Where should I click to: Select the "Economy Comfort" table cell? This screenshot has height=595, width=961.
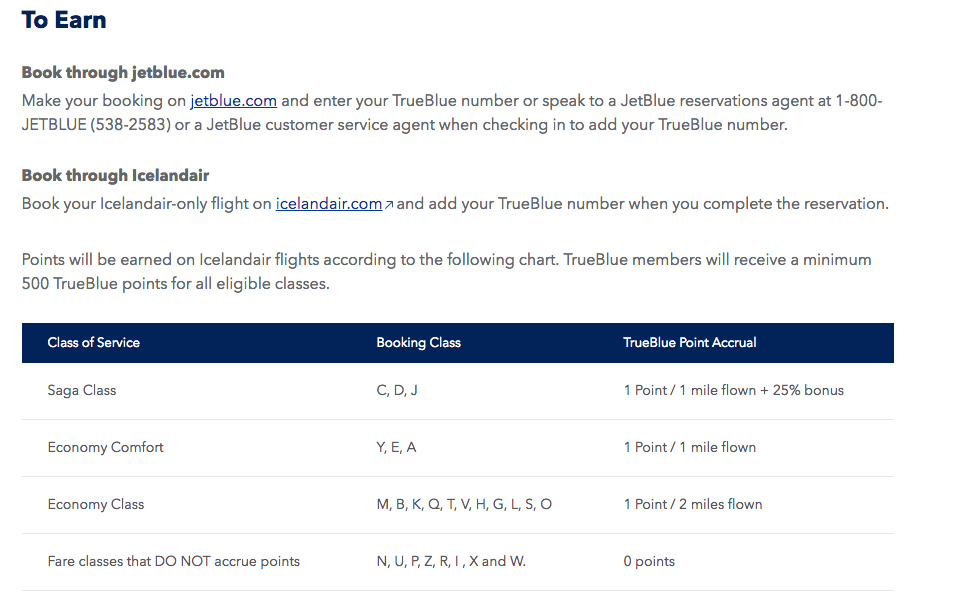105,447
